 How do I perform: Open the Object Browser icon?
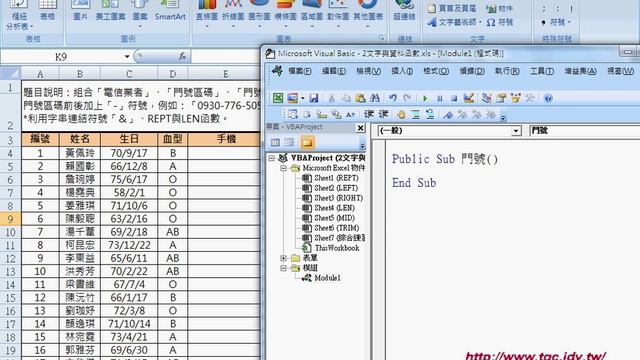516,98
